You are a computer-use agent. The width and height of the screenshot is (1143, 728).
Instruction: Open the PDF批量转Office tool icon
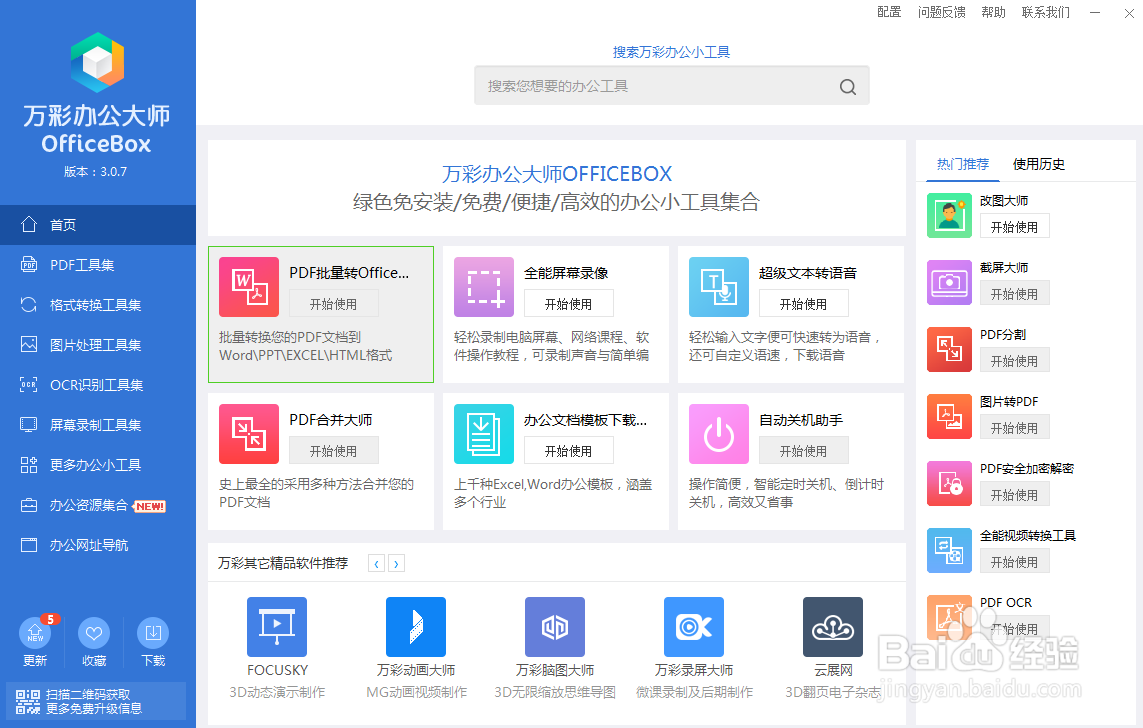(249, 287)
